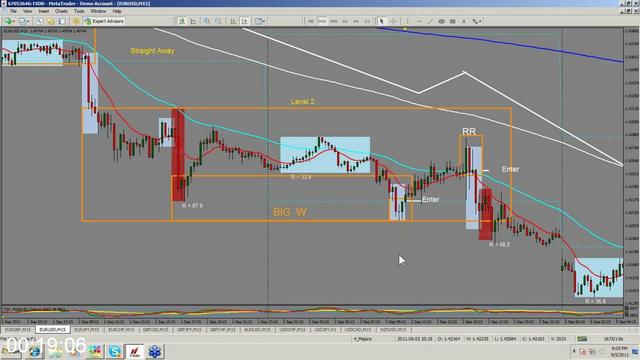The height and width of the screenshot is (360, 640).
Task: Click the Zoom Out magnifier icon
Action: (219, 21)
